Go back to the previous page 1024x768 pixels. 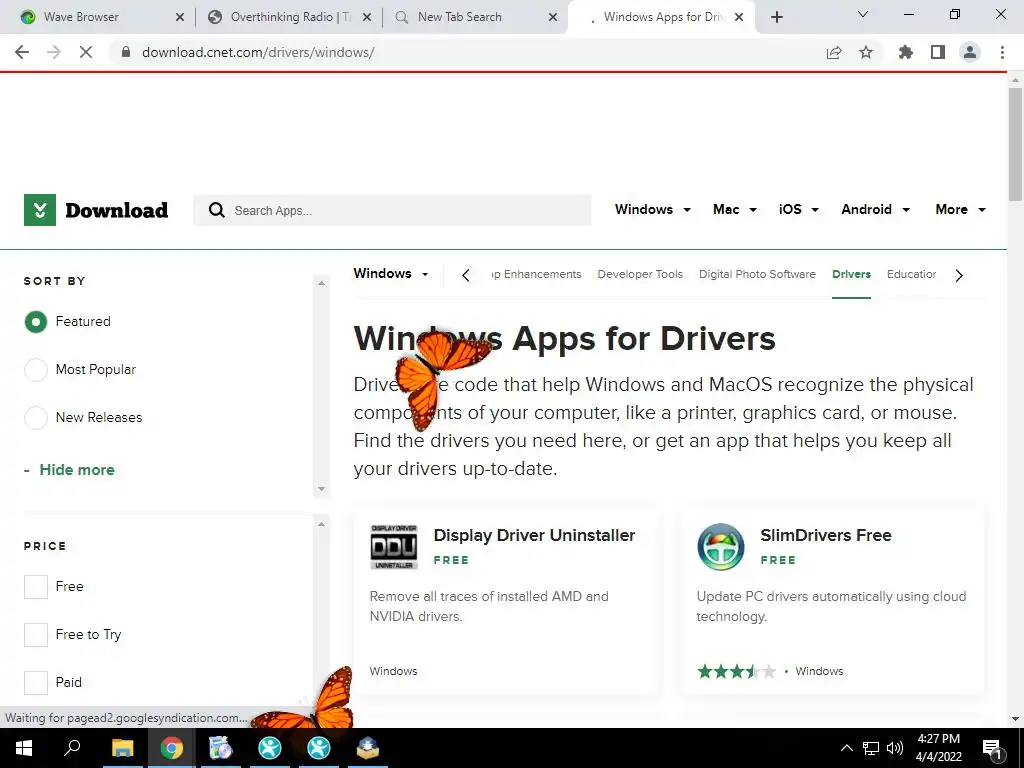click(22, 52)
